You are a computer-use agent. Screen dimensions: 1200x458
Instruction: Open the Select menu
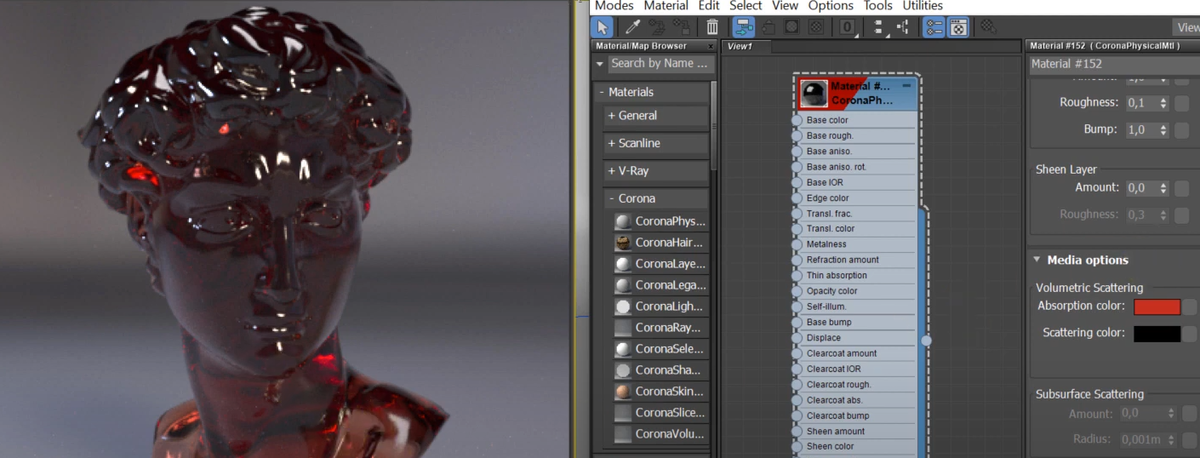[x=746, y=6]
